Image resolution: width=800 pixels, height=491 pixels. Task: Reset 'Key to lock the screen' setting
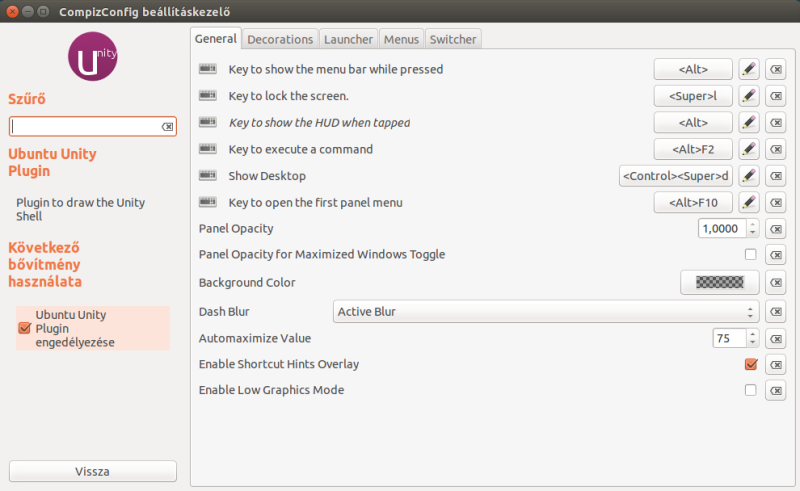pos(776,96)
